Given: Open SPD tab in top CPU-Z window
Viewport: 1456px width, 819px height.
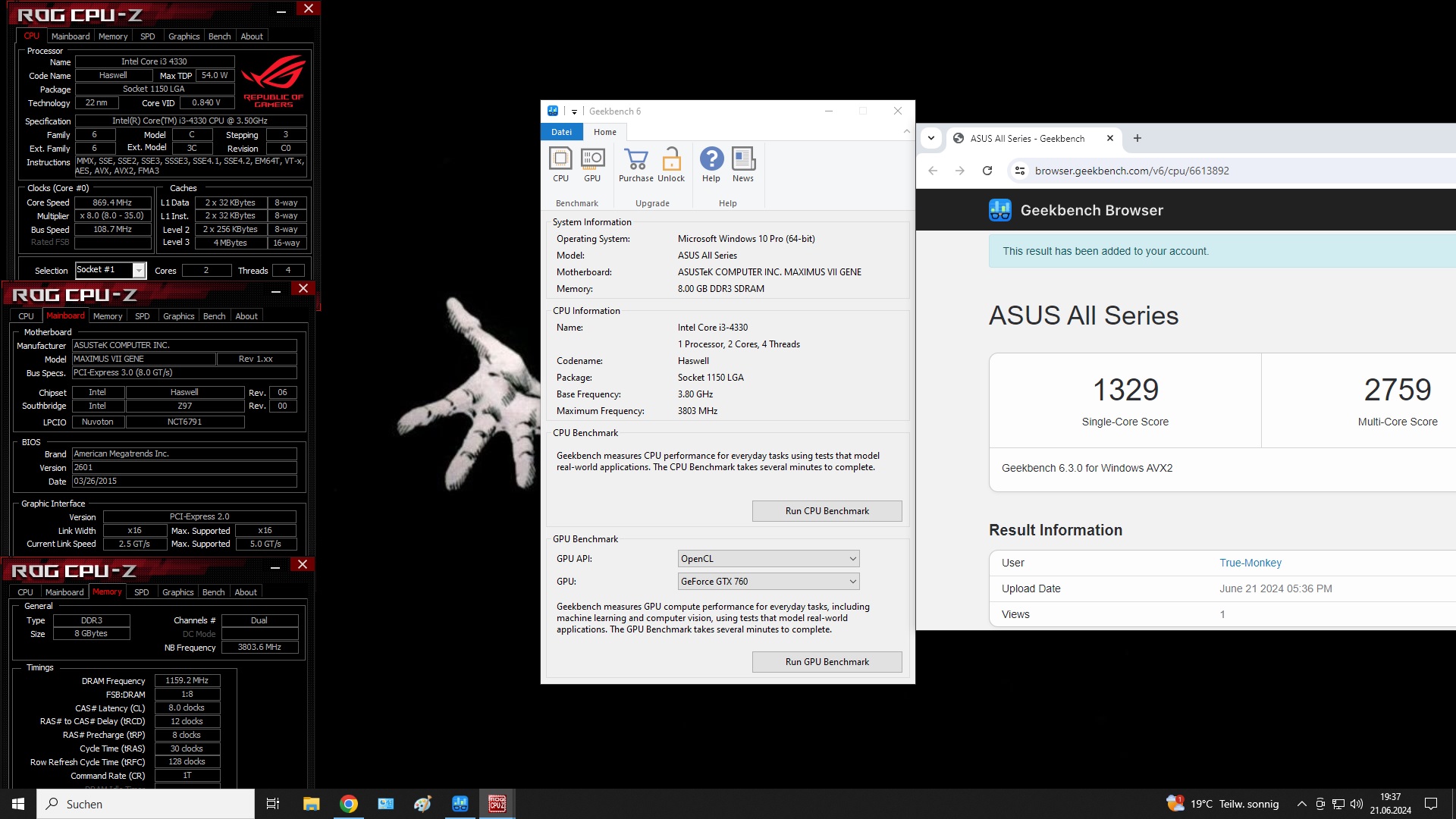Looking at the screenshot, I should tap(148, 36).
